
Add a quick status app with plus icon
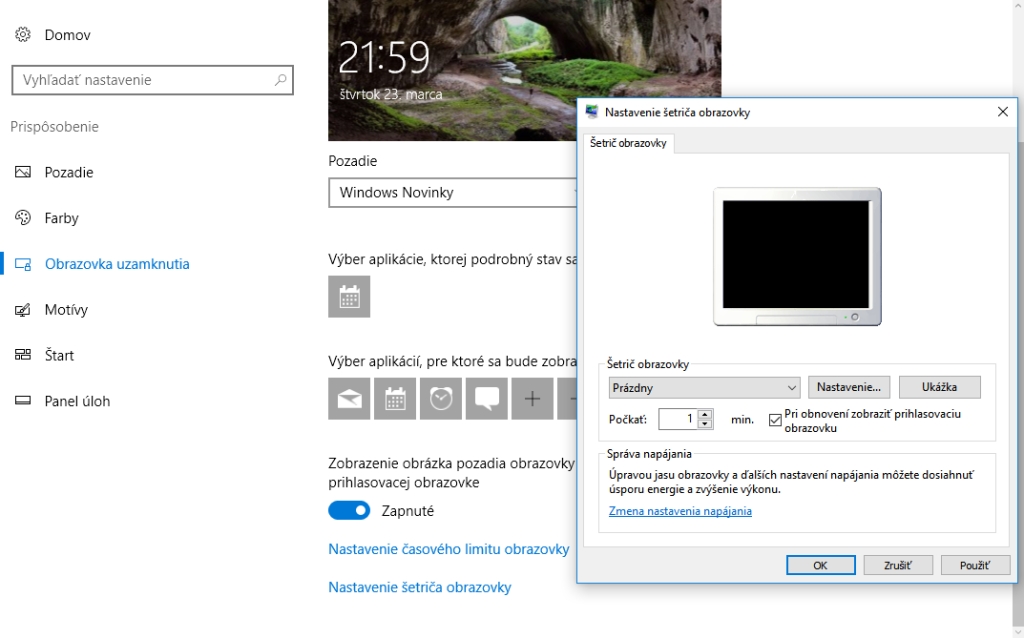click(x=532, y=399)
